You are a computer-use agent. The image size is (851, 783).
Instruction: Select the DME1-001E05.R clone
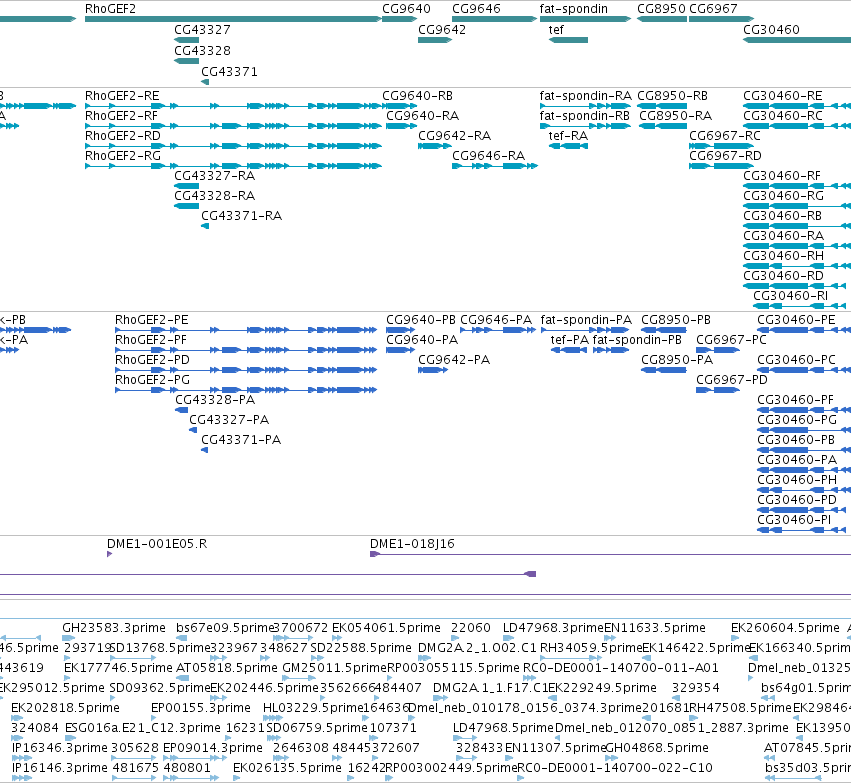pos(157,544)
